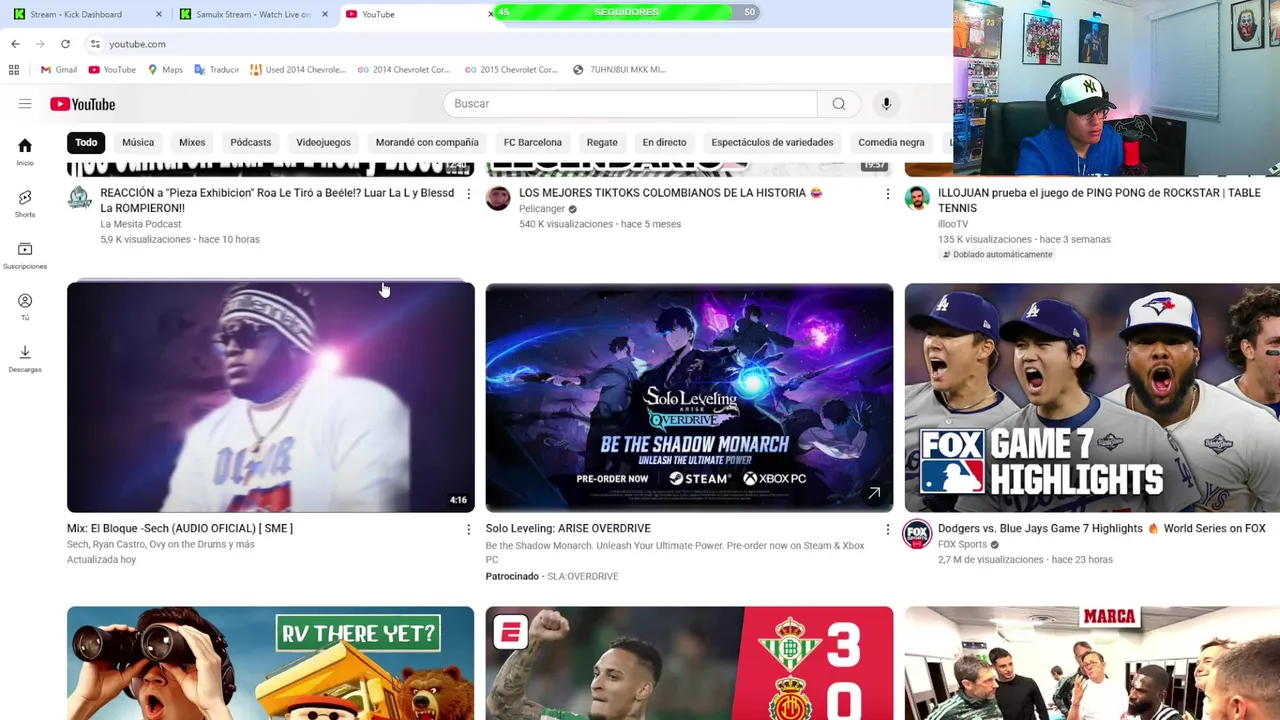Select the Videojuegos filter chip

click(323, 142)
